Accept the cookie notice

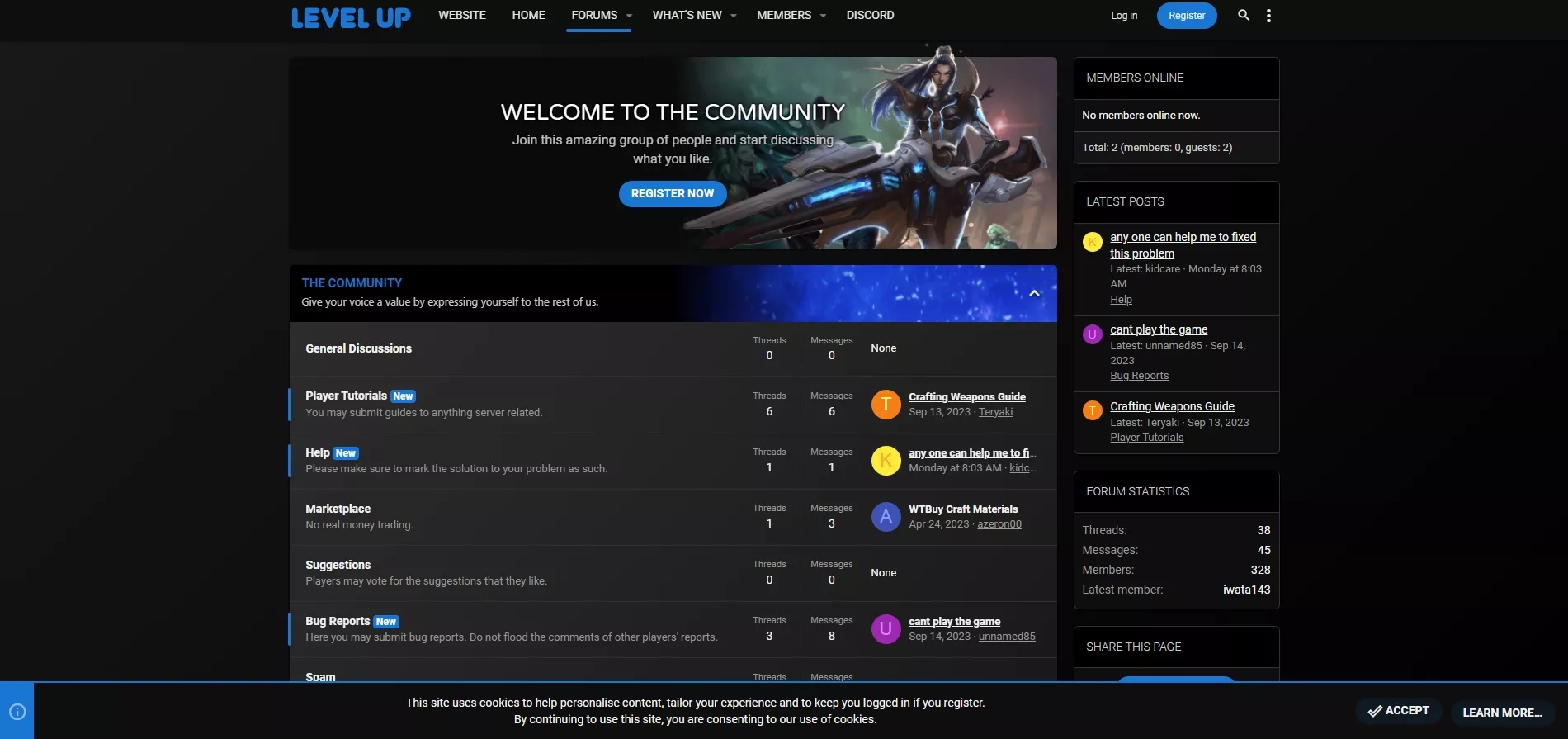click(x=1398, y=710)
